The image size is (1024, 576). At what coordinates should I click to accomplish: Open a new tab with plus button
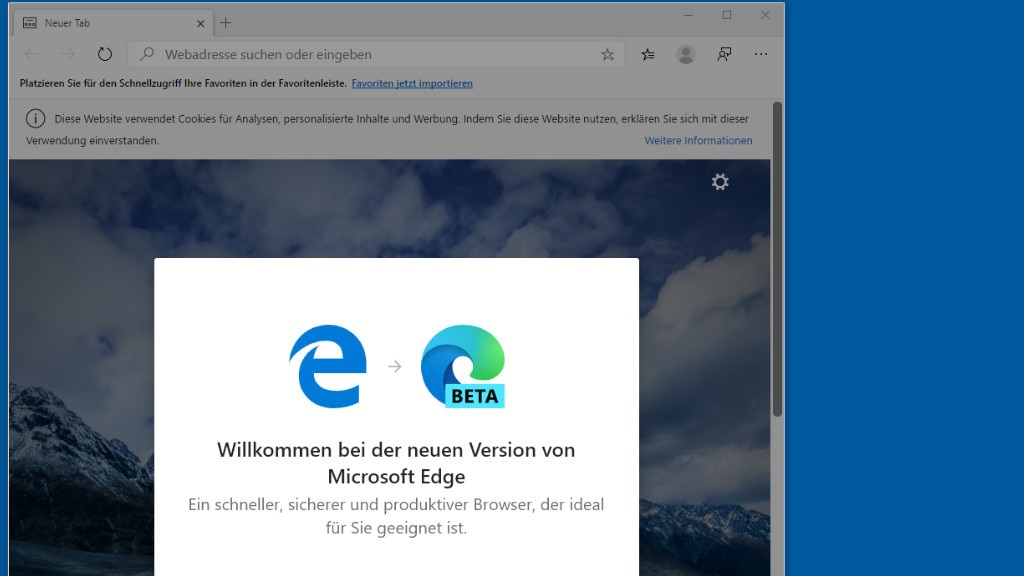(225, 23)
